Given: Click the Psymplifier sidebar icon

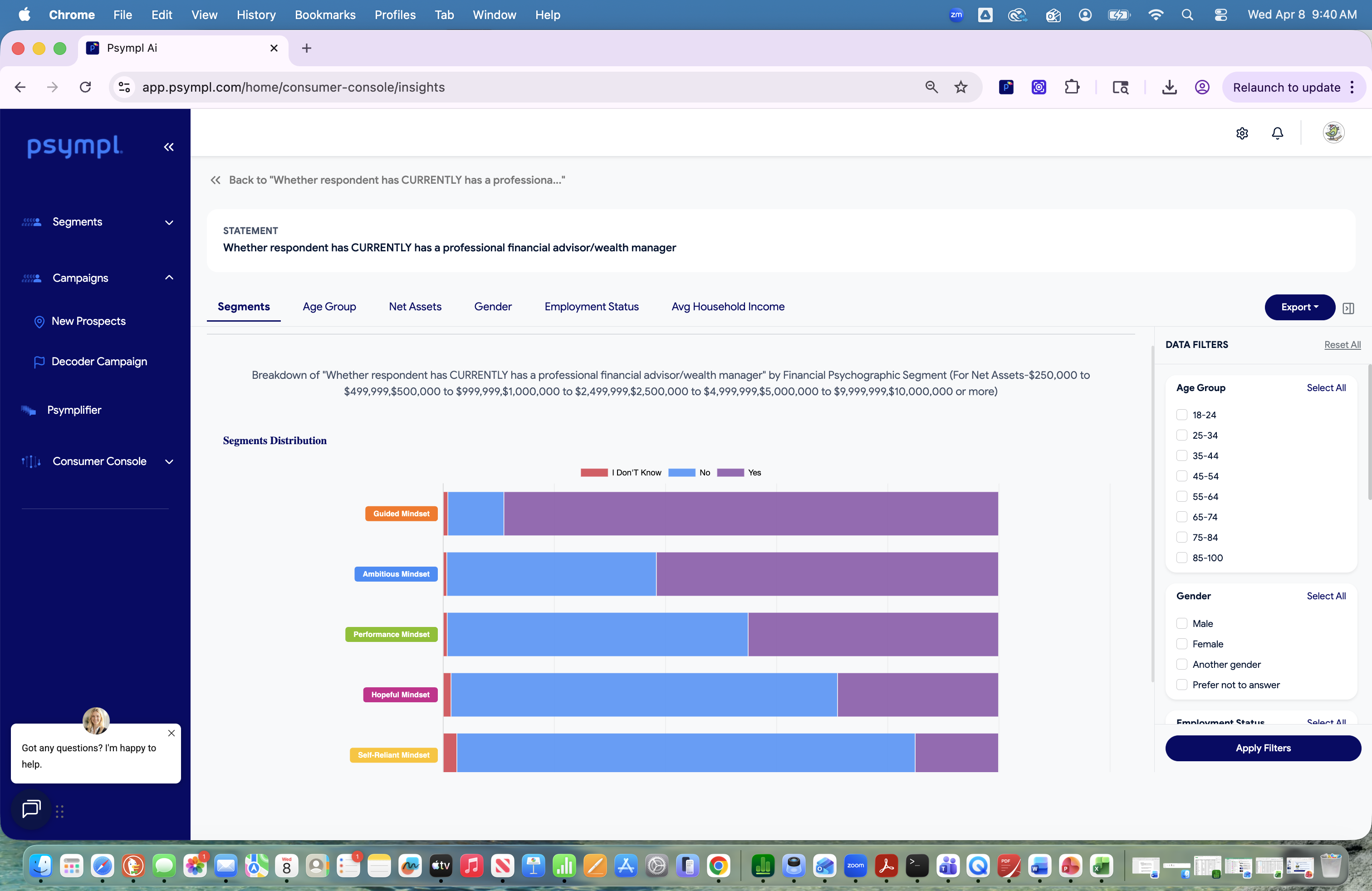Looking at the screenshot, I should 28,410.
